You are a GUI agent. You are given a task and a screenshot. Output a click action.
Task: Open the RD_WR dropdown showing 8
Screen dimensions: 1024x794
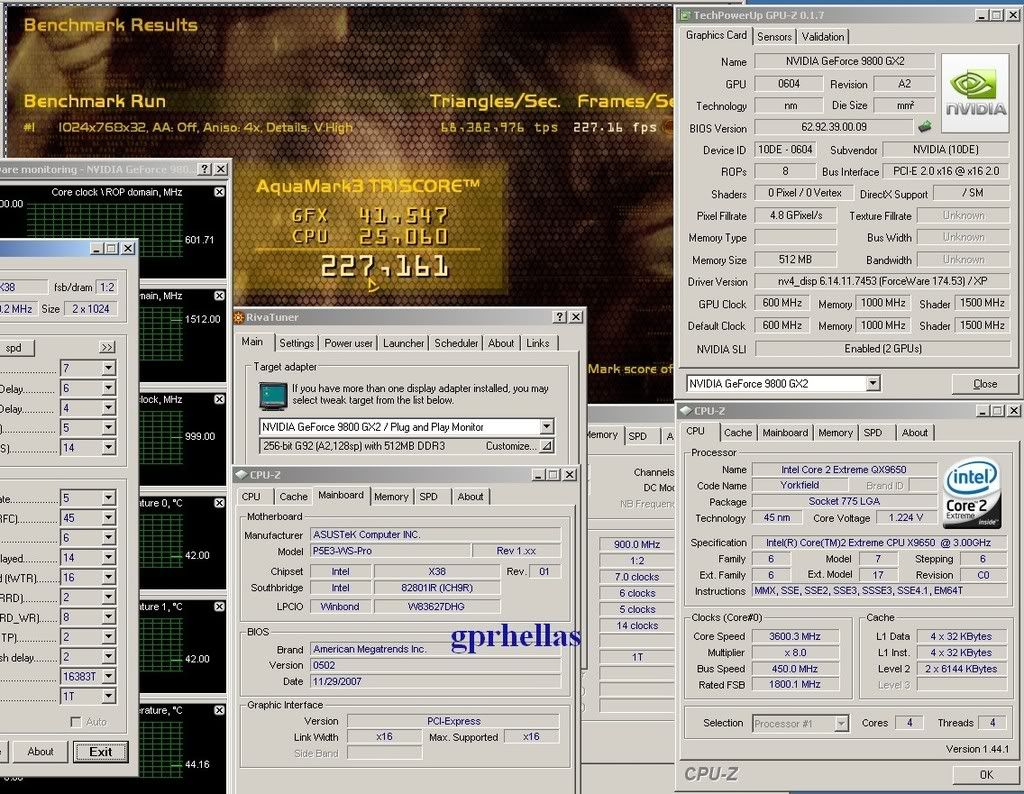point(109,617)
